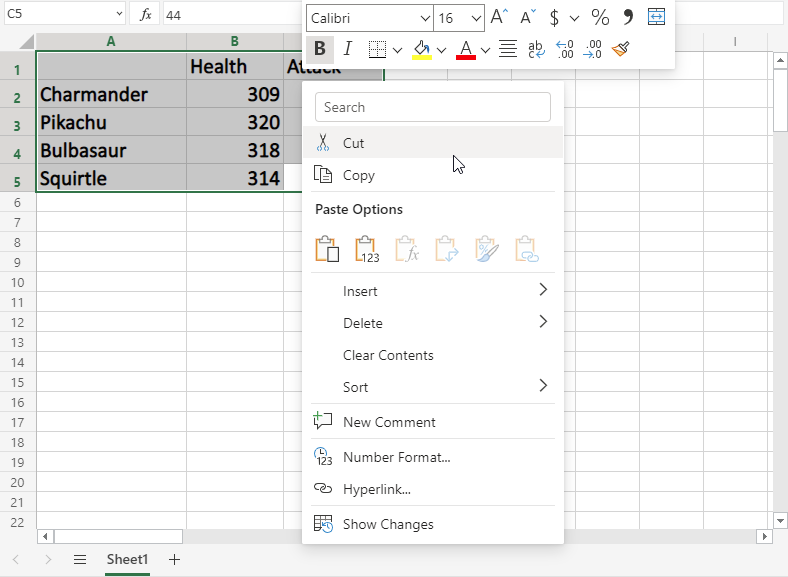
Task: Click the Format Painter brush icon
Action: click(x=620, y=49)
